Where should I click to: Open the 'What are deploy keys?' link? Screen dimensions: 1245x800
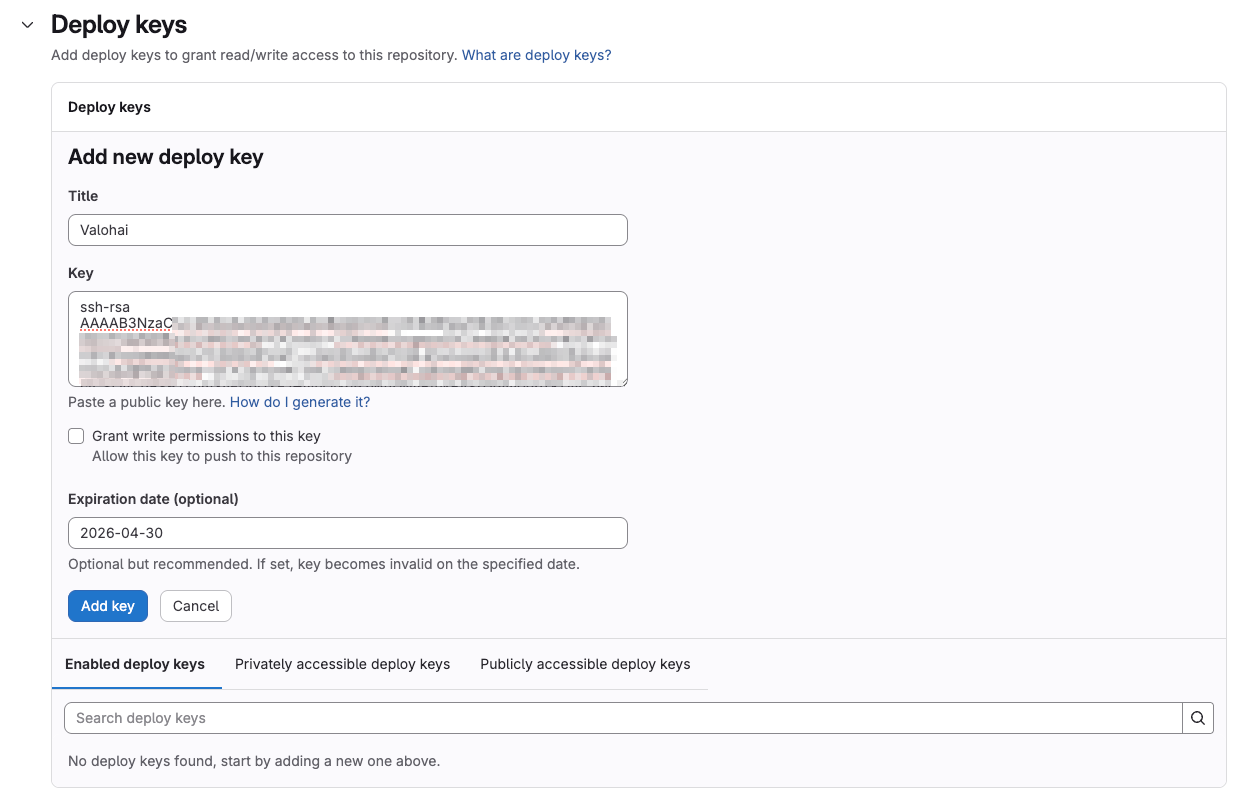click(536, 55)
